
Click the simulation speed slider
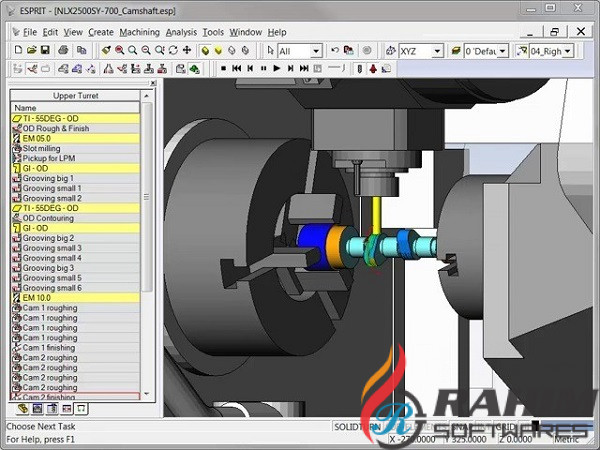(336, 68)
